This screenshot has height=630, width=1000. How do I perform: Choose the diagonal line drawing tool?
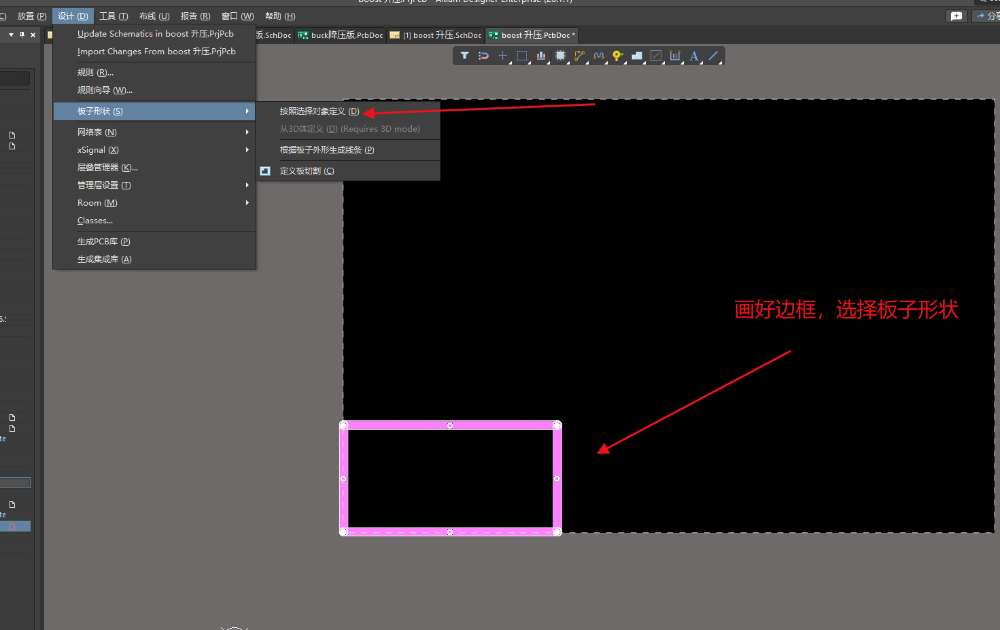pos(713,56)
